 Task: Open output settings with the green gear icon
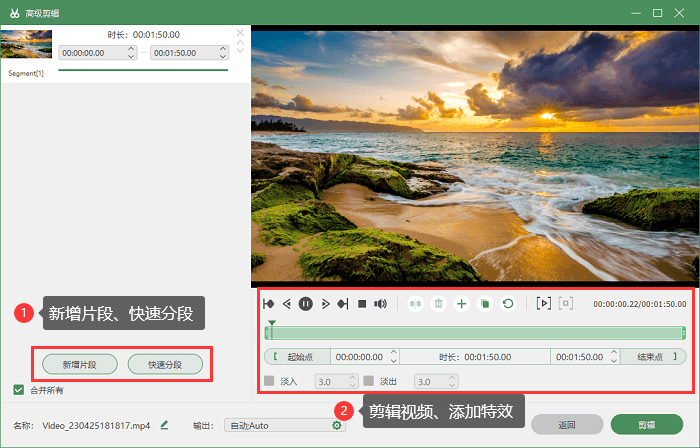(337, 425)
